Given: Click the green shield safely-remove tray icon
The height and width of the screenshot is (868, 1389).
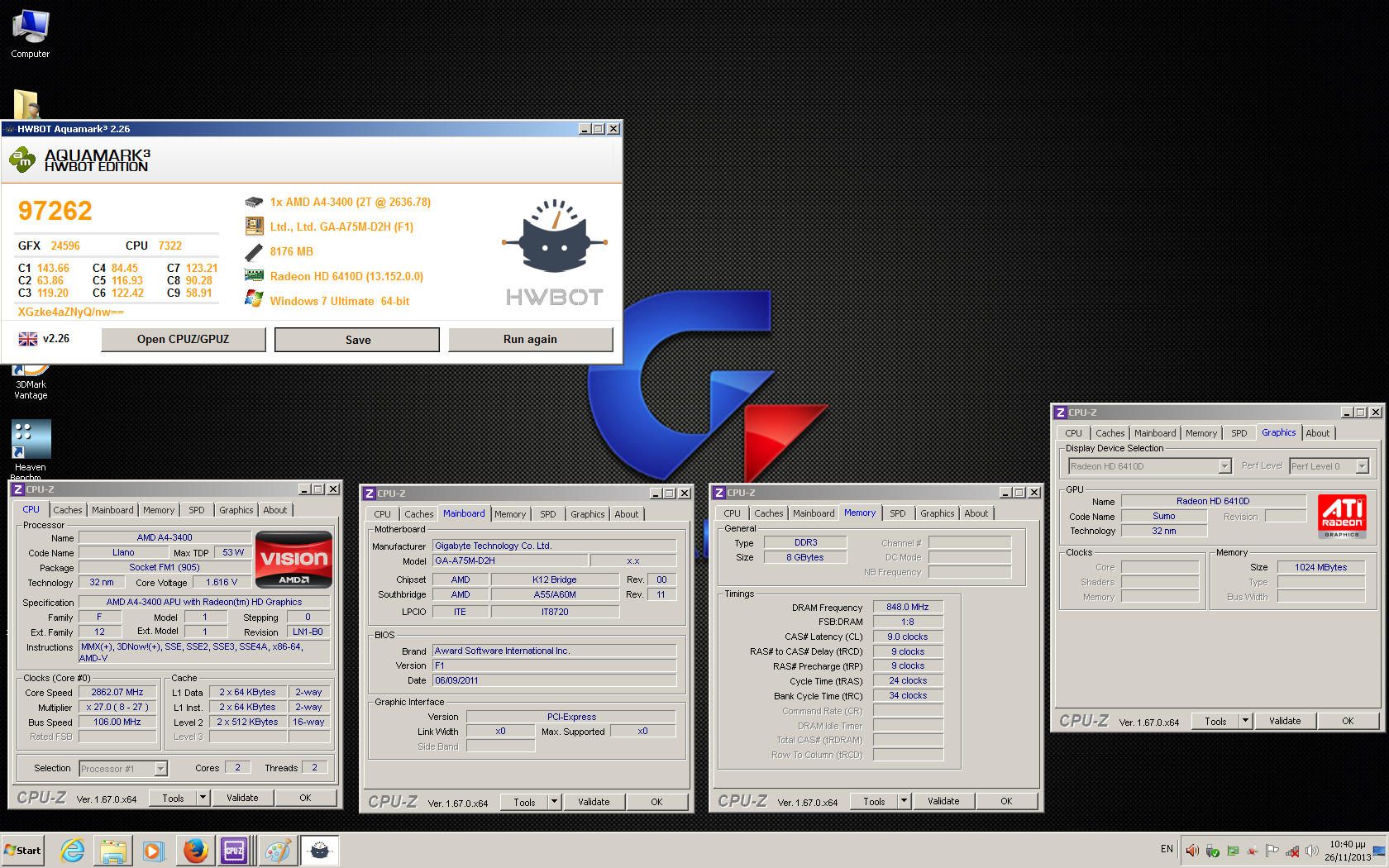Looking at the screenshot, I should (x=1213, y=850).
